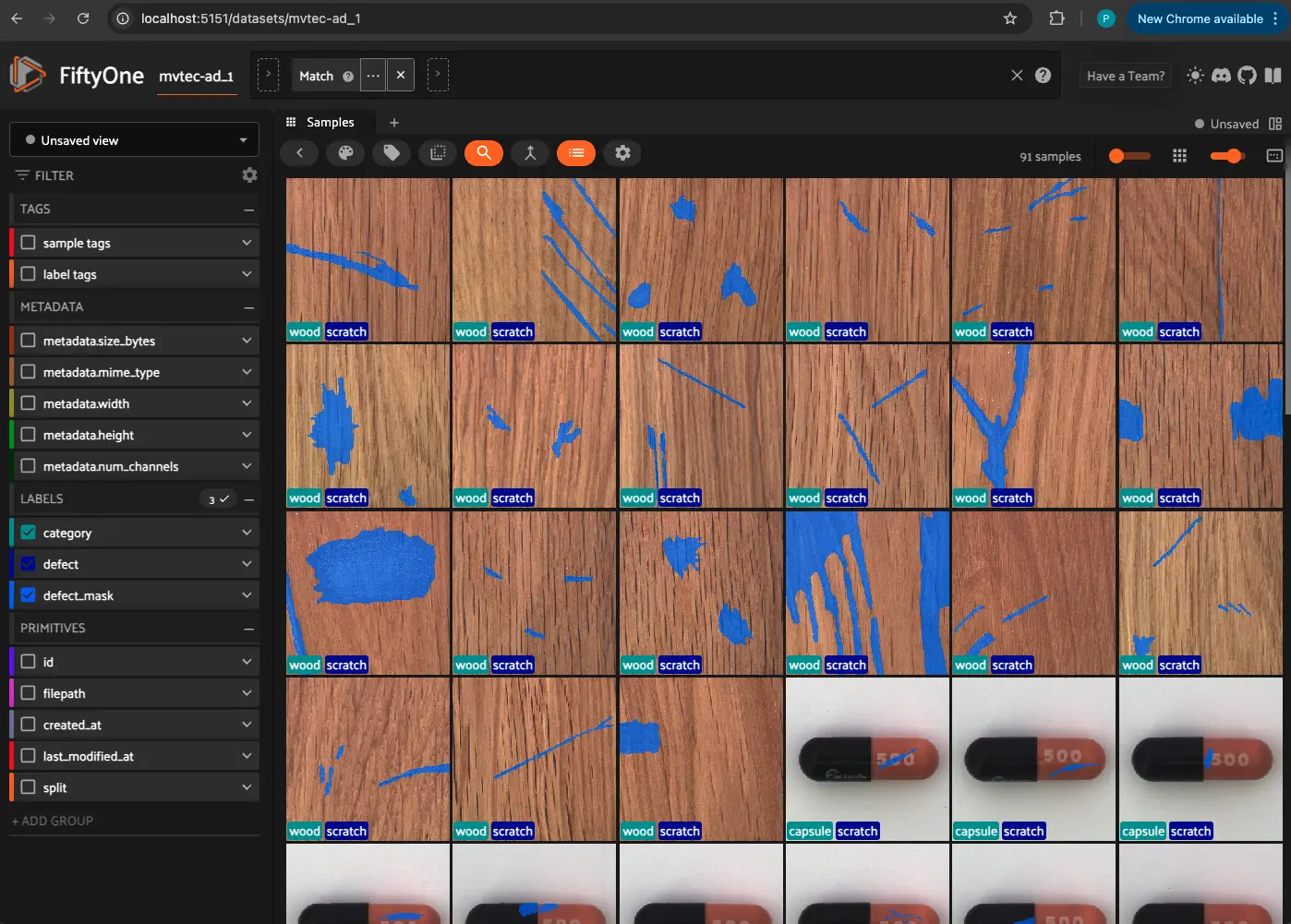
Task: Open the Unsaved view dropdown
Action: tap(135, 140)
